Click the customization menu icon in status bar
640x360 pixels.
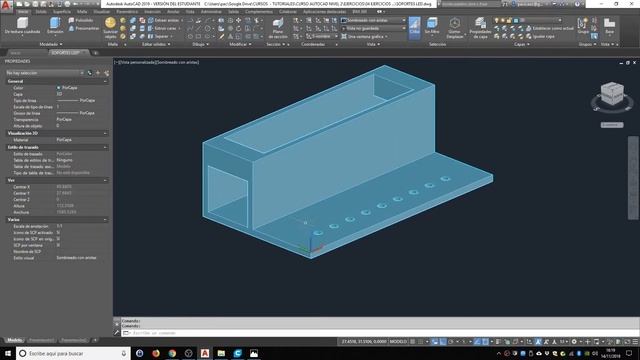[636, 342]
